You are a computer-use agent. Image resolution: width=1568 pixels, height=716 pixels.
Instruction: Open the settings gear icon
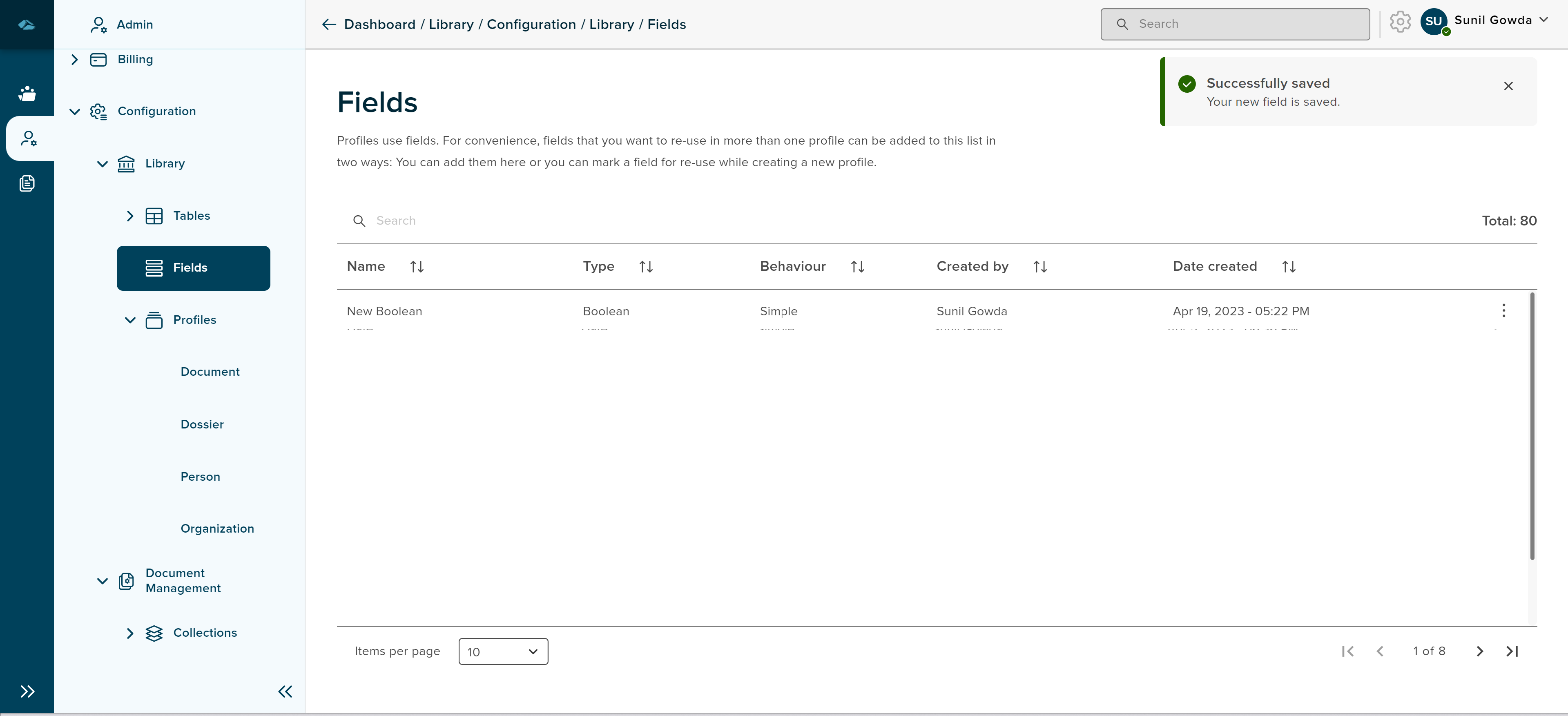pyautogui.click(x=1399, y=22)
